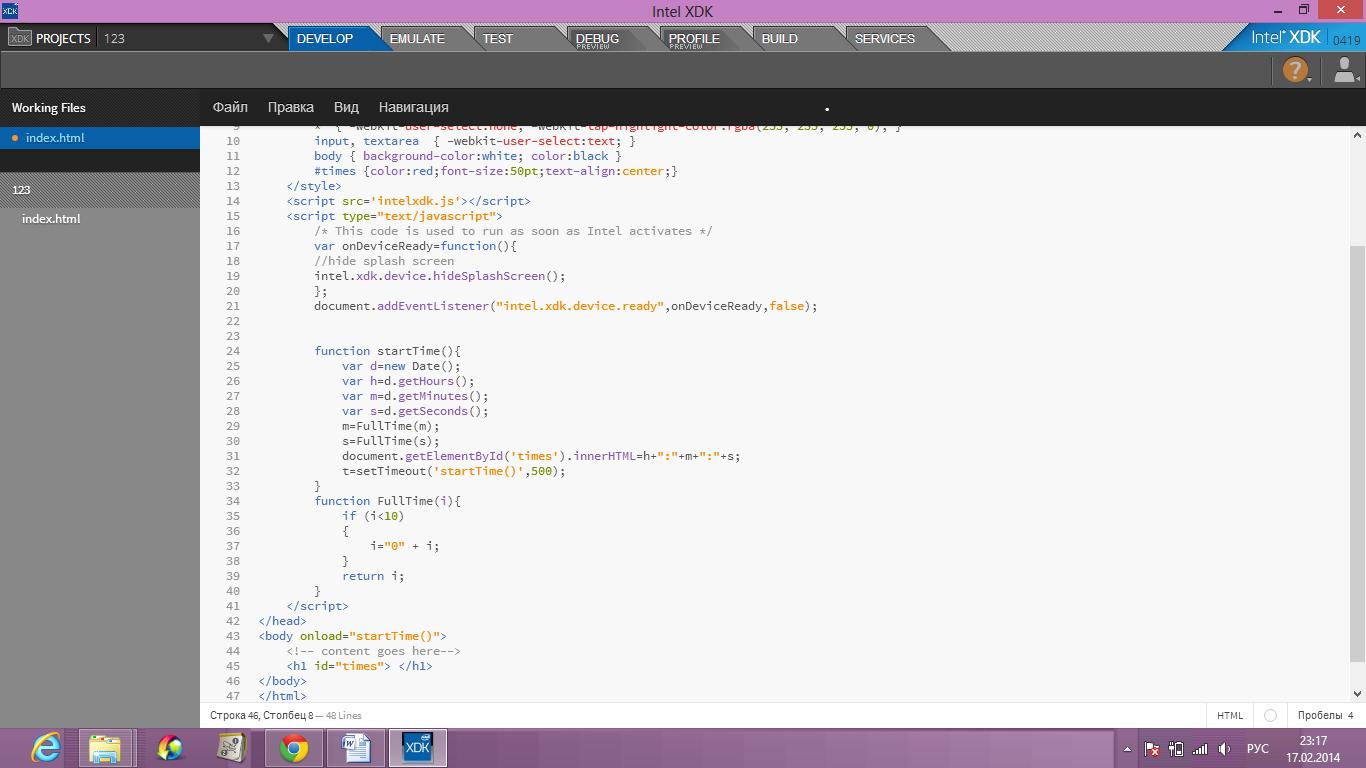This screenshot has height=768, width=1366.
Task: Click the version number 0419
Action: coord(1346,41)
